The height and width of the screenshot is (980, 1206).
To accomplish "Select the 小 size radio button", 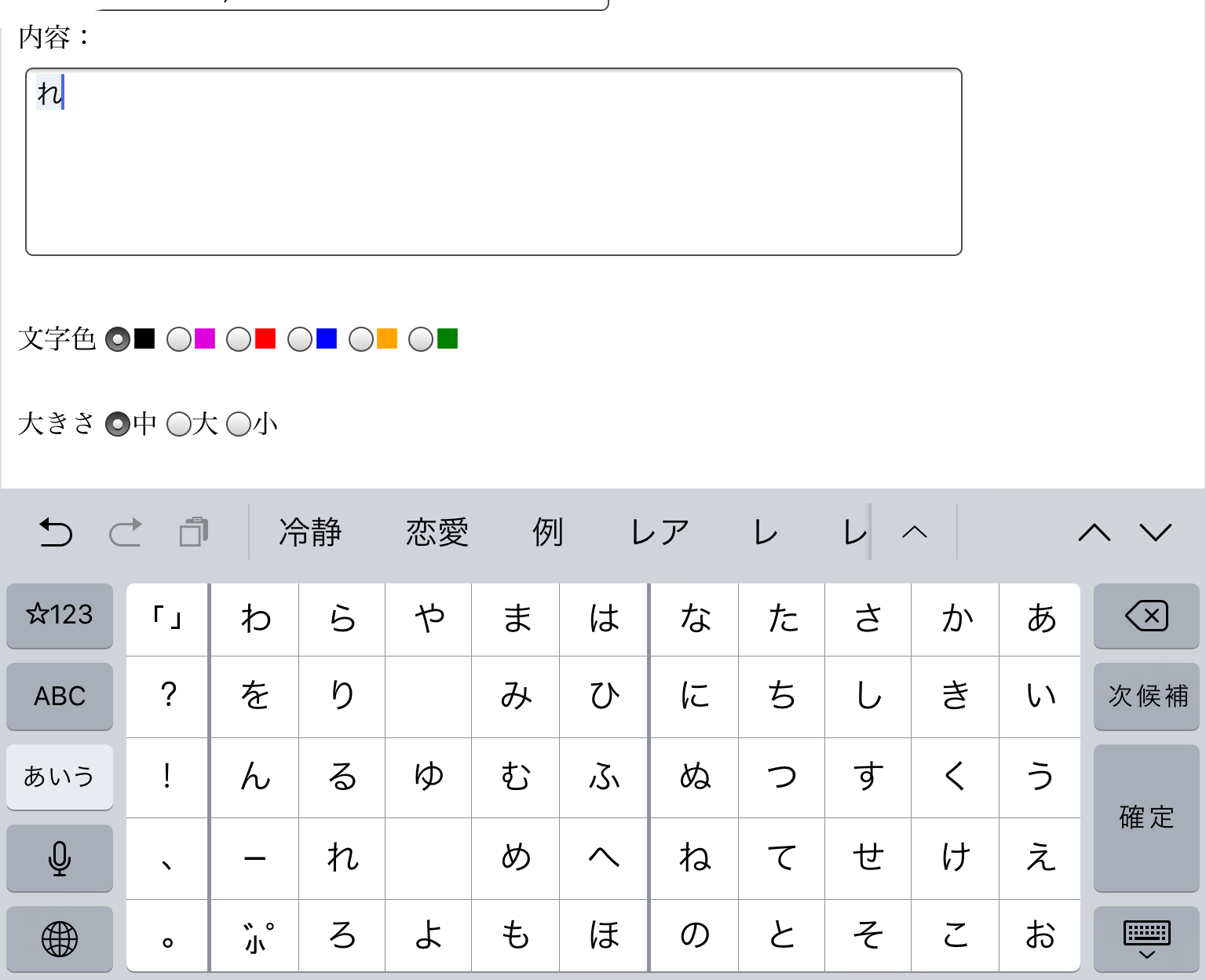I will coord(239,424).
